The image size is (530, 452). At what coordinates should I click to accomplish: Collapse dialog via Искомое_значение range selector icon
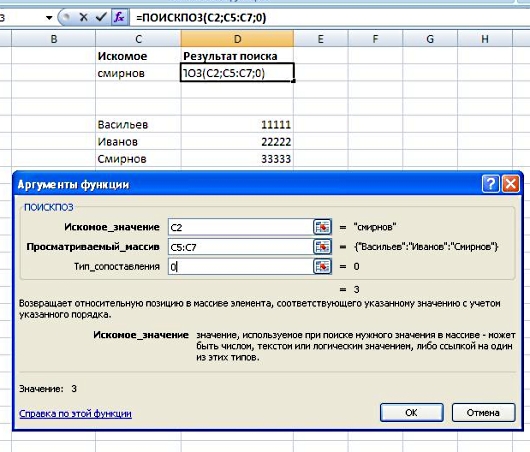click(322, 227)
